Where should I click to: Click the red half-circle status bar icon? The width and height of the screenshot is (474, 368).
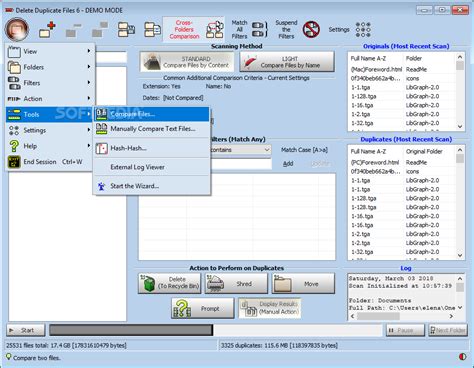tap(462, 357)
